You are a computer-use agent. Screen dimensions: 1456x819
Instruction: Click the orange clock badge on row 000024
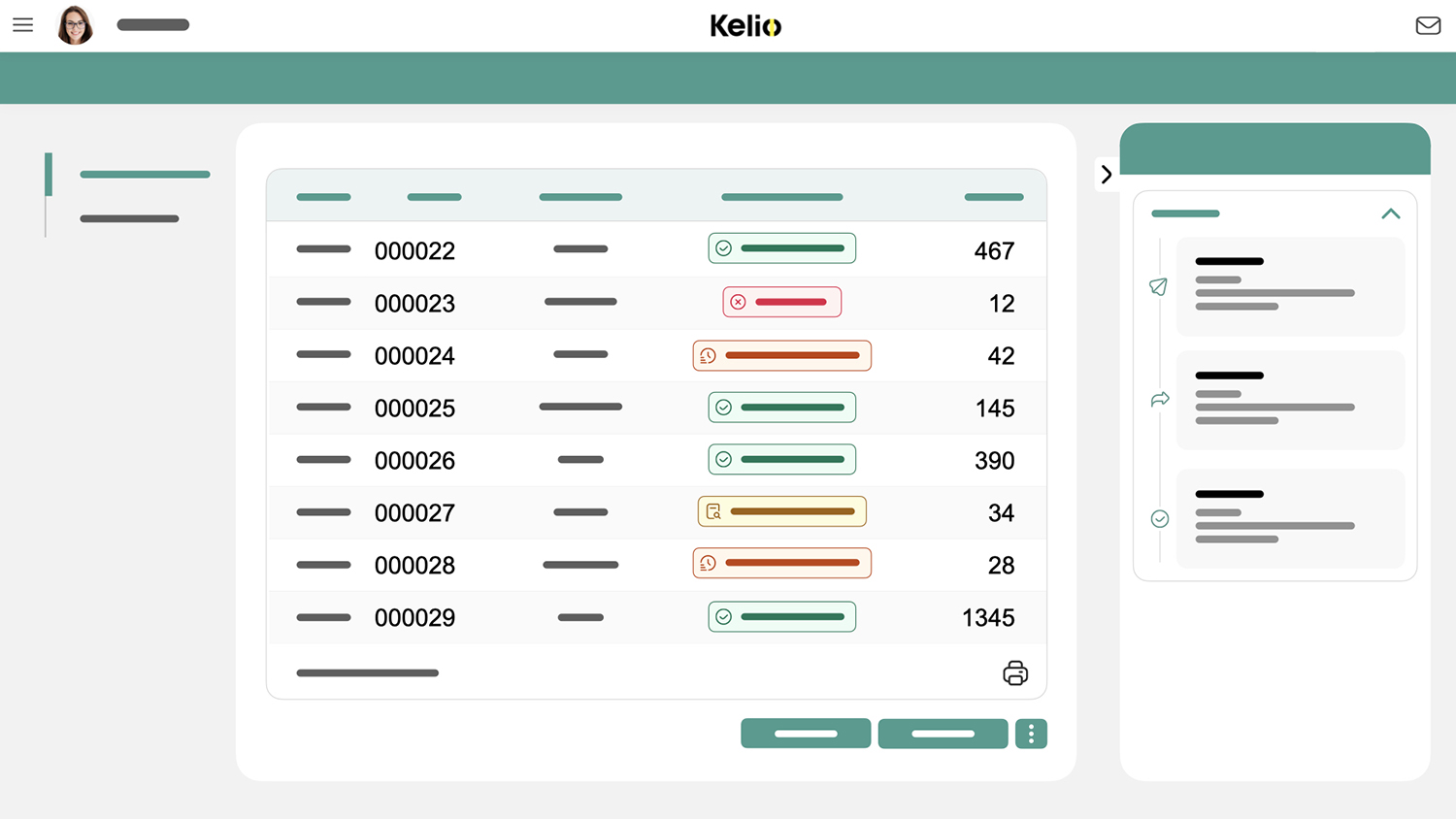click(782, 355)
